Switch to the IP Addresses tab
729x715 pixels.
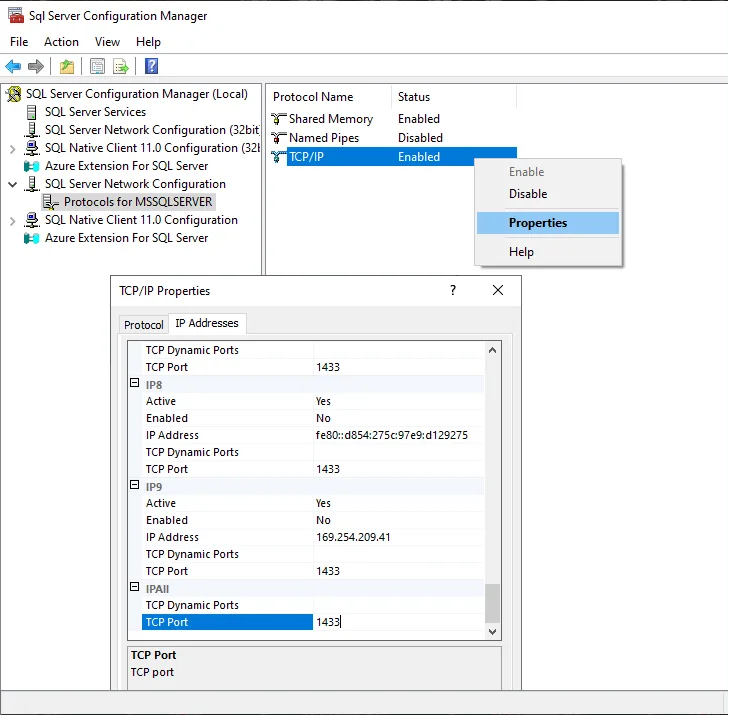(207, 323)
